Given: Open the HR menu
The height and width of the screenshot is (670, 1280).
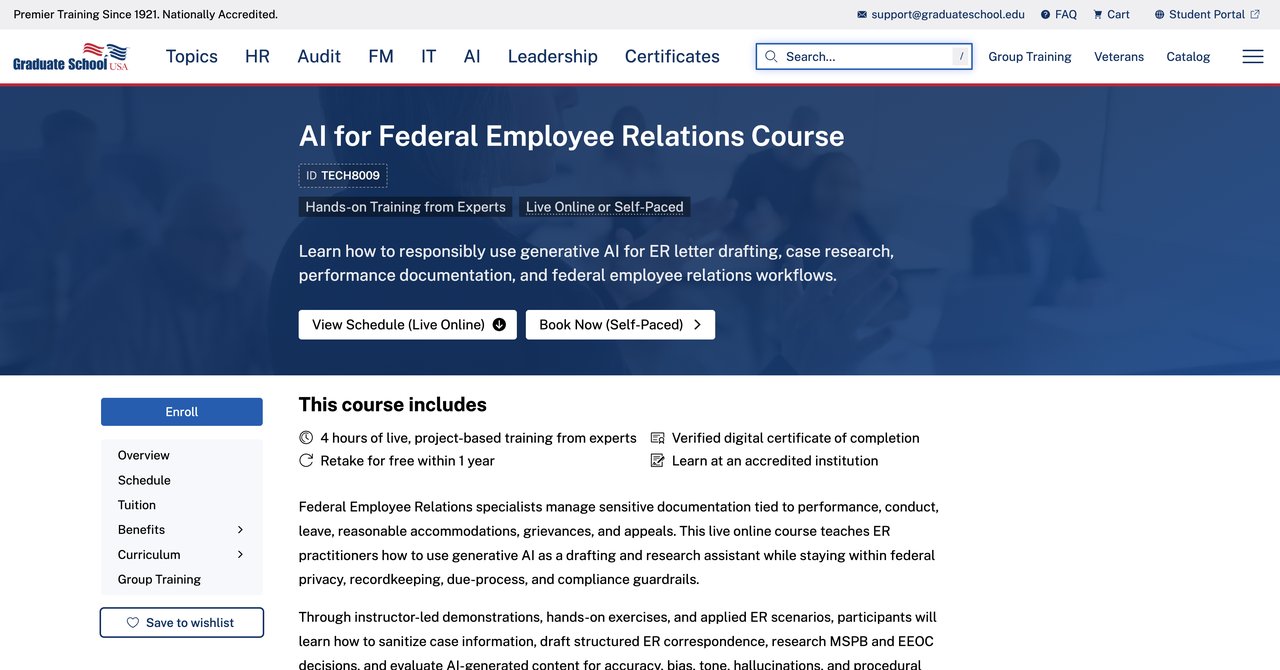Looking at the screenshot, I should (257, 56).
